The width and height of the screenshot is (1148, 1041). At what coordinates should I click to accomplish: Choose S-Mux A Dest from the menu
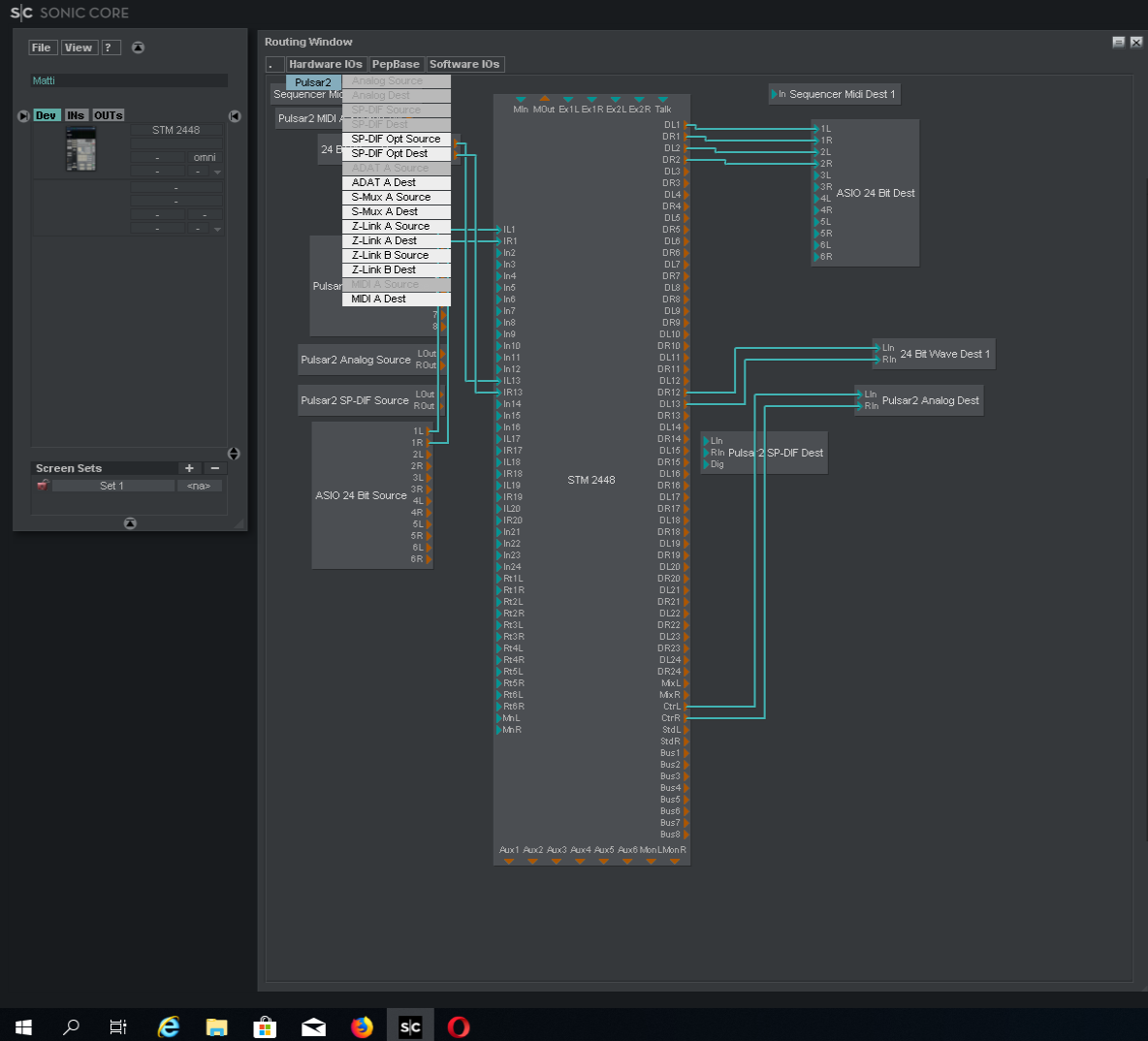tap(397, 211)
